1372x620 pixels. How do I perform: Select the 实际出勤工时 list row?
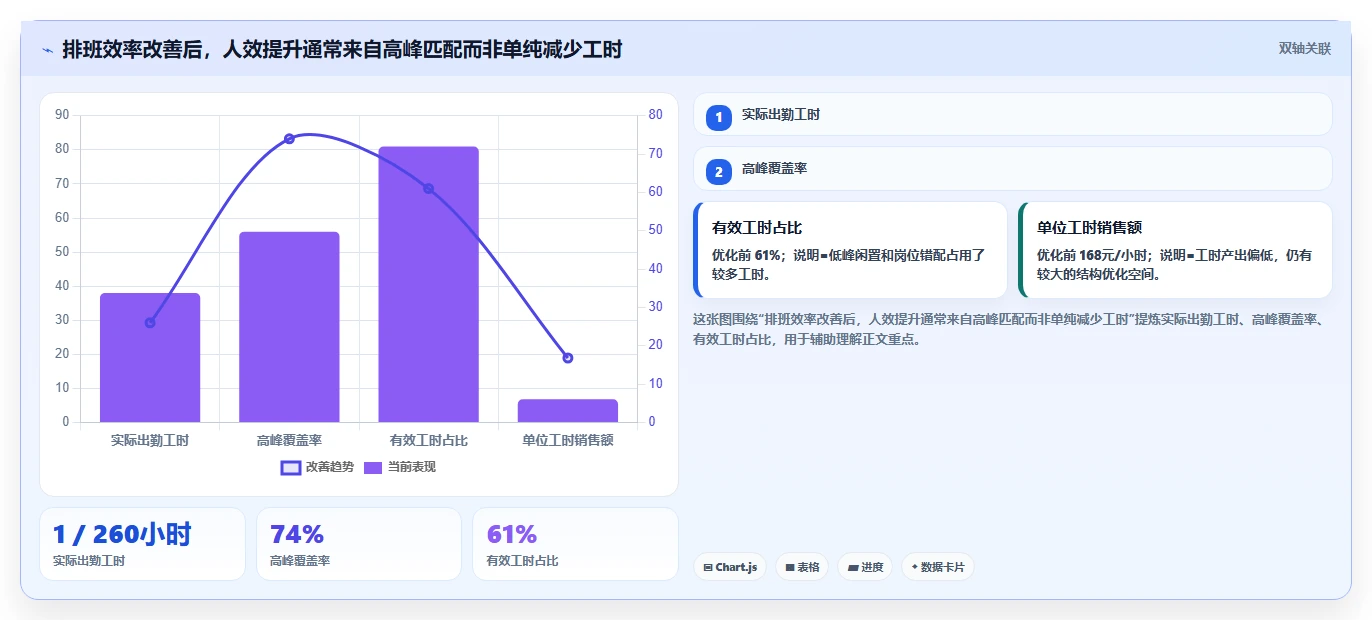1012,114
